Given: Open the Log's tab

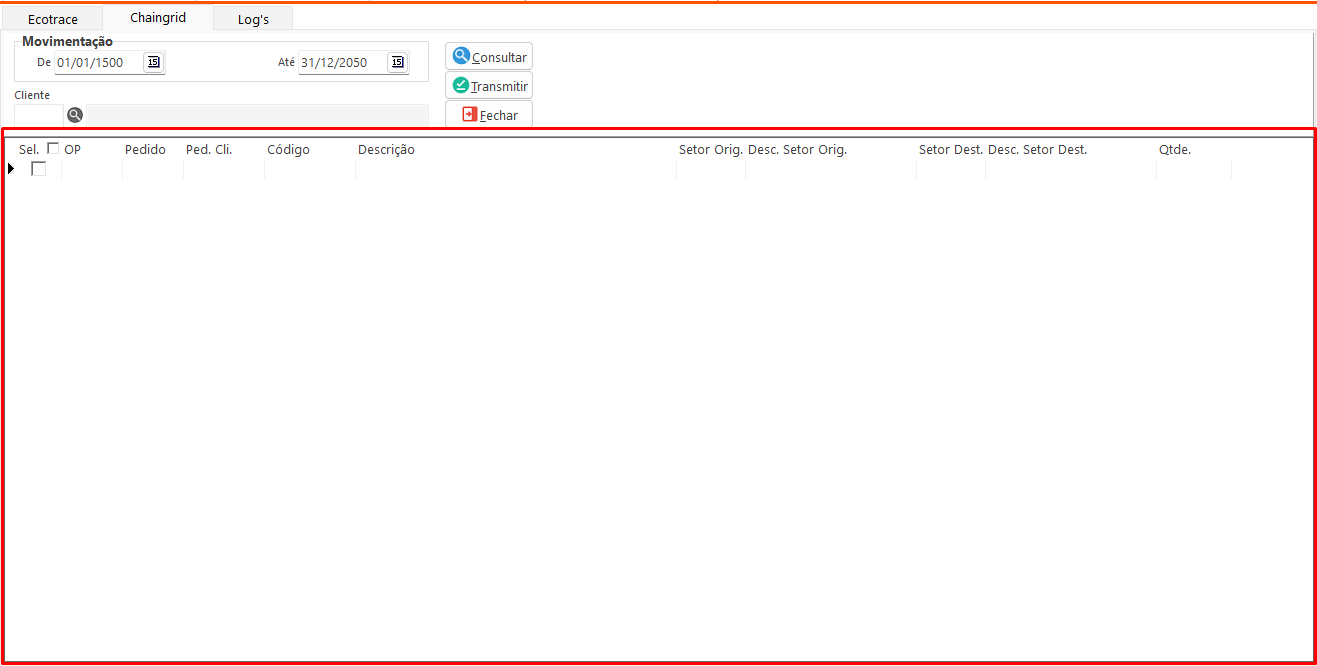Looking at the screenshot, I should (253, 19).
